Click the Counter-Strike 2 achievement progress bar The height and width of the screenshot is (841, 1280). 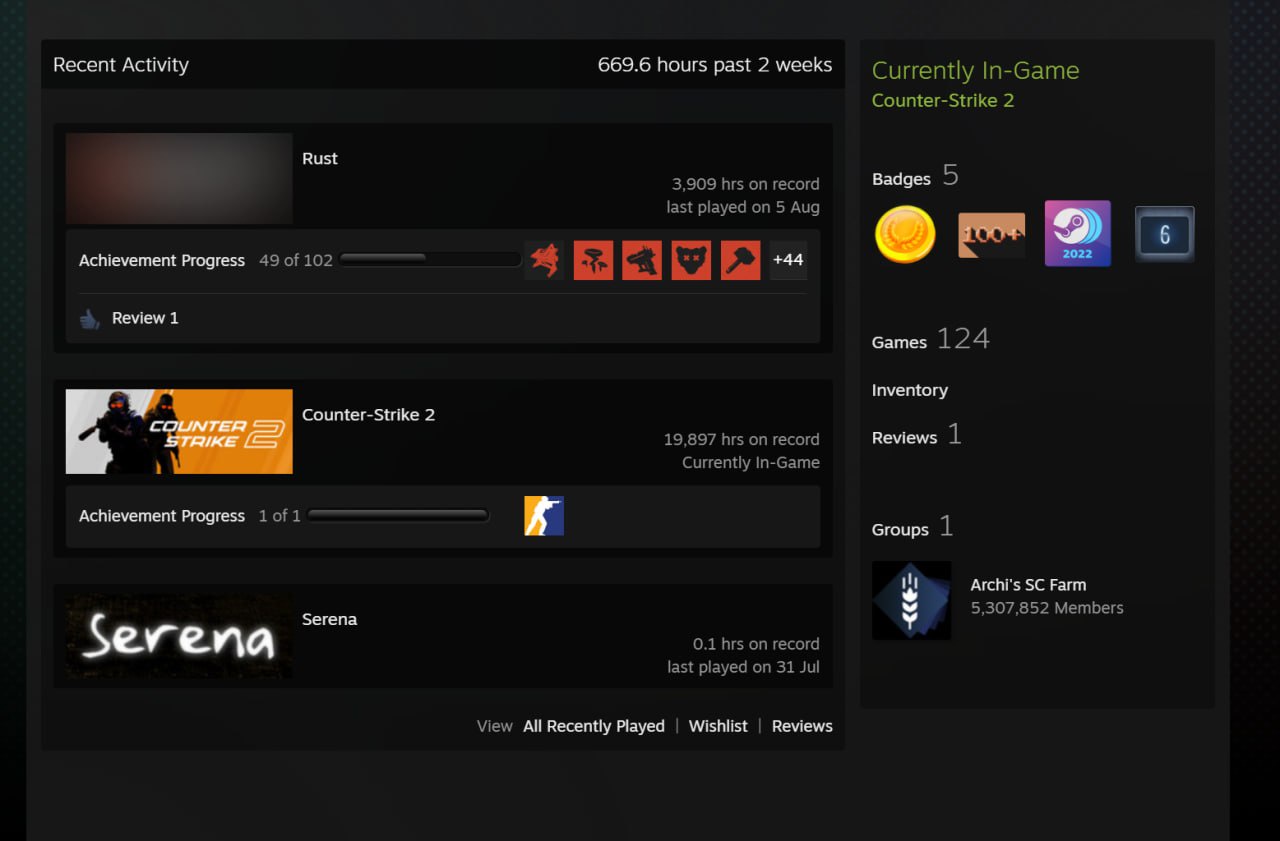pos(398,516)
